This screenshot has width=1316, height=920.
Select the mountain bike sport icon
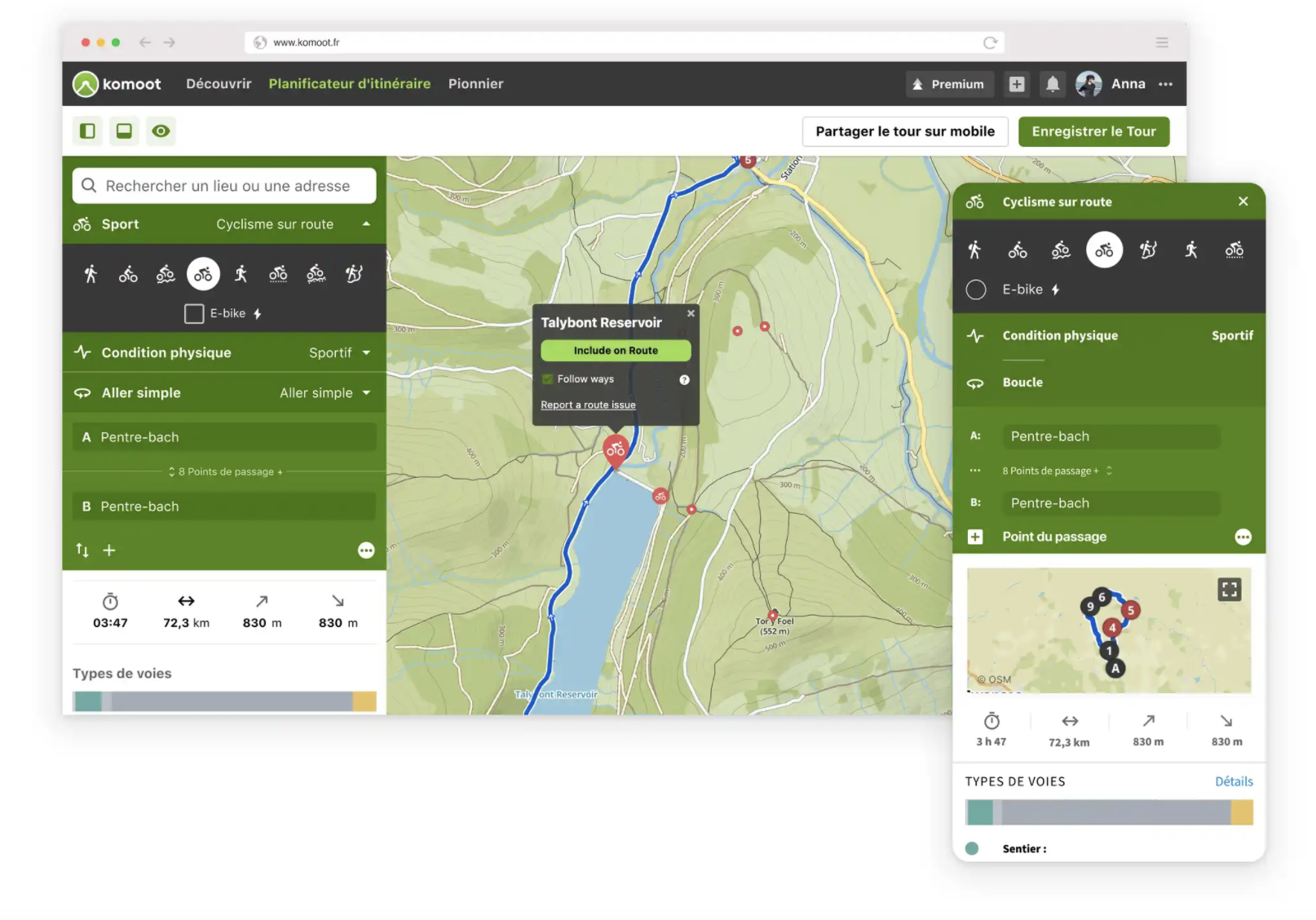point(165,274)
